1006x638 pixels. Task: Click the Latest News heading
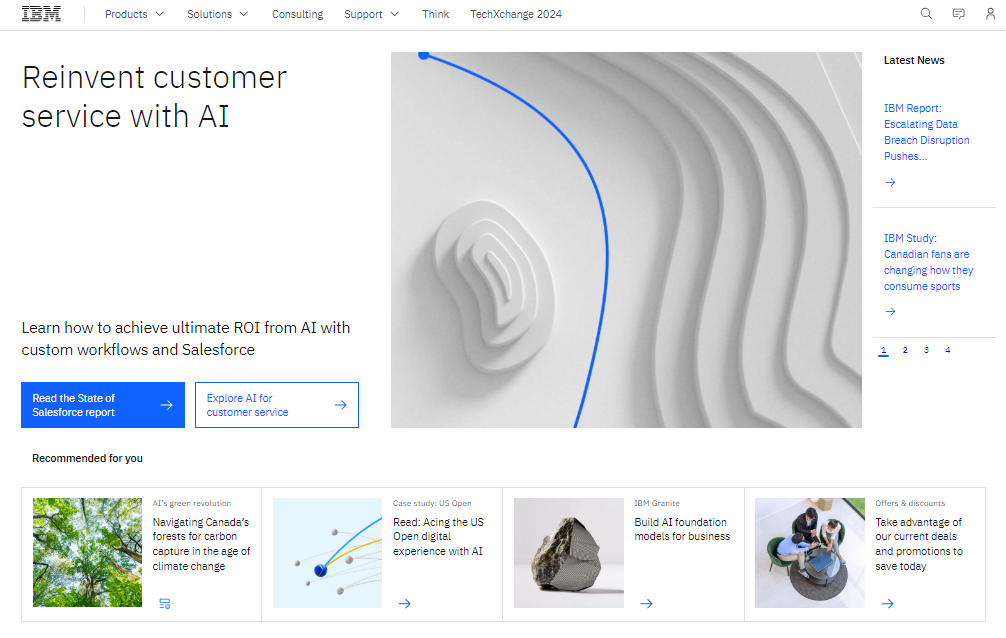point(914,60)
